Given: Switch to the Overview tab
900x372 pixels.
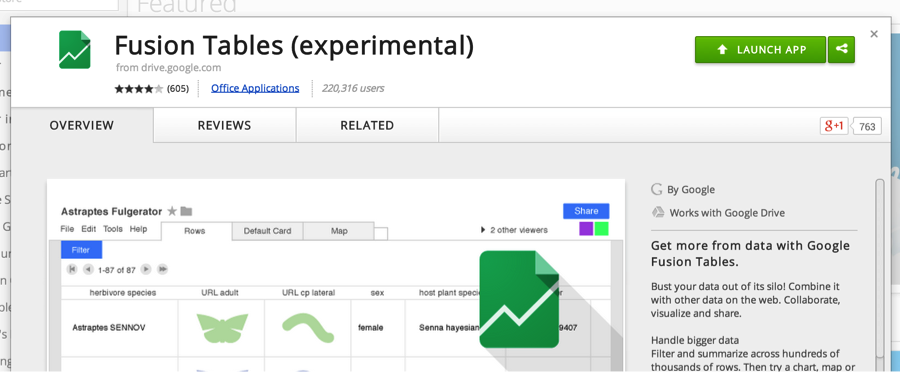Looking at the screenshot, I should click(82, 125).
